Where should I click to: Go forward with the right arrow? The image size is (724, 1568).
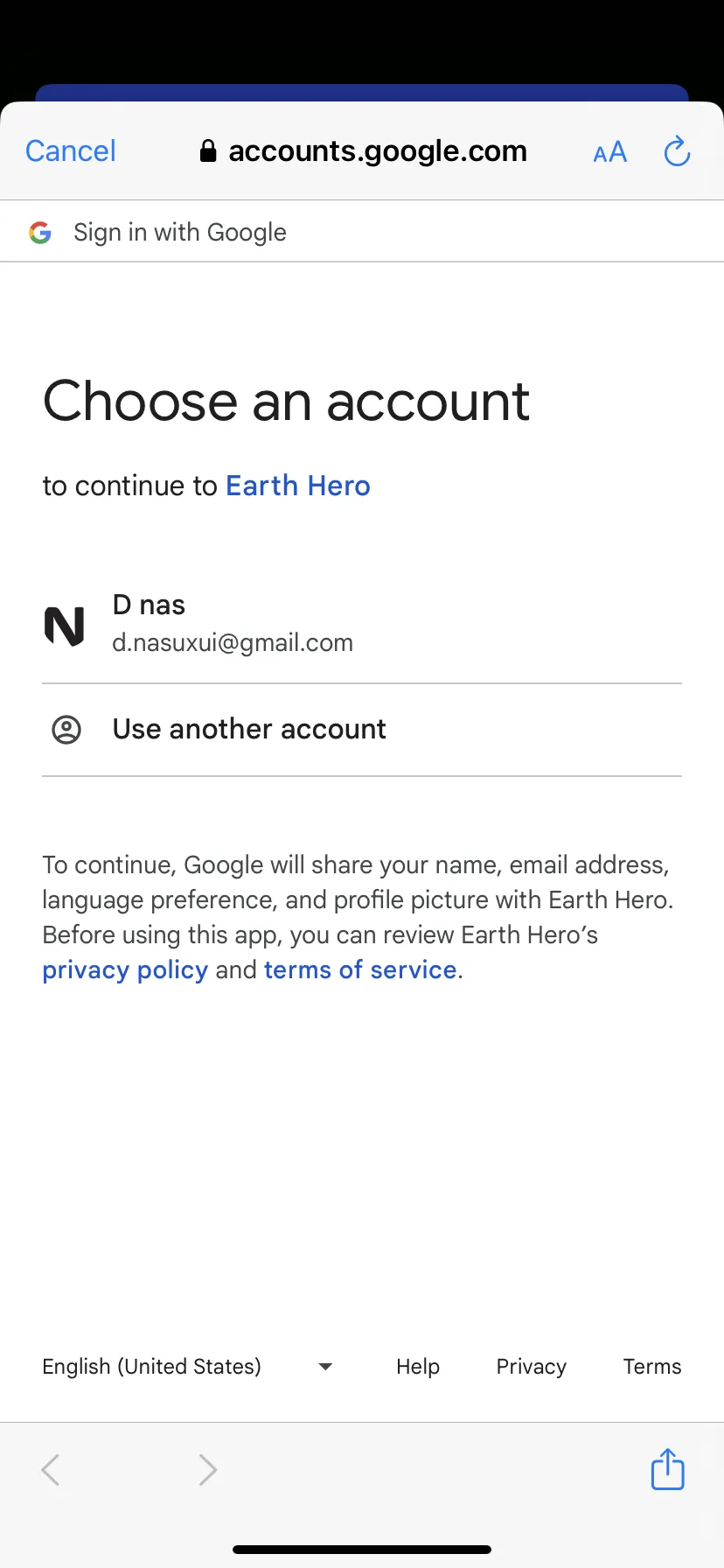point(207,1470)
